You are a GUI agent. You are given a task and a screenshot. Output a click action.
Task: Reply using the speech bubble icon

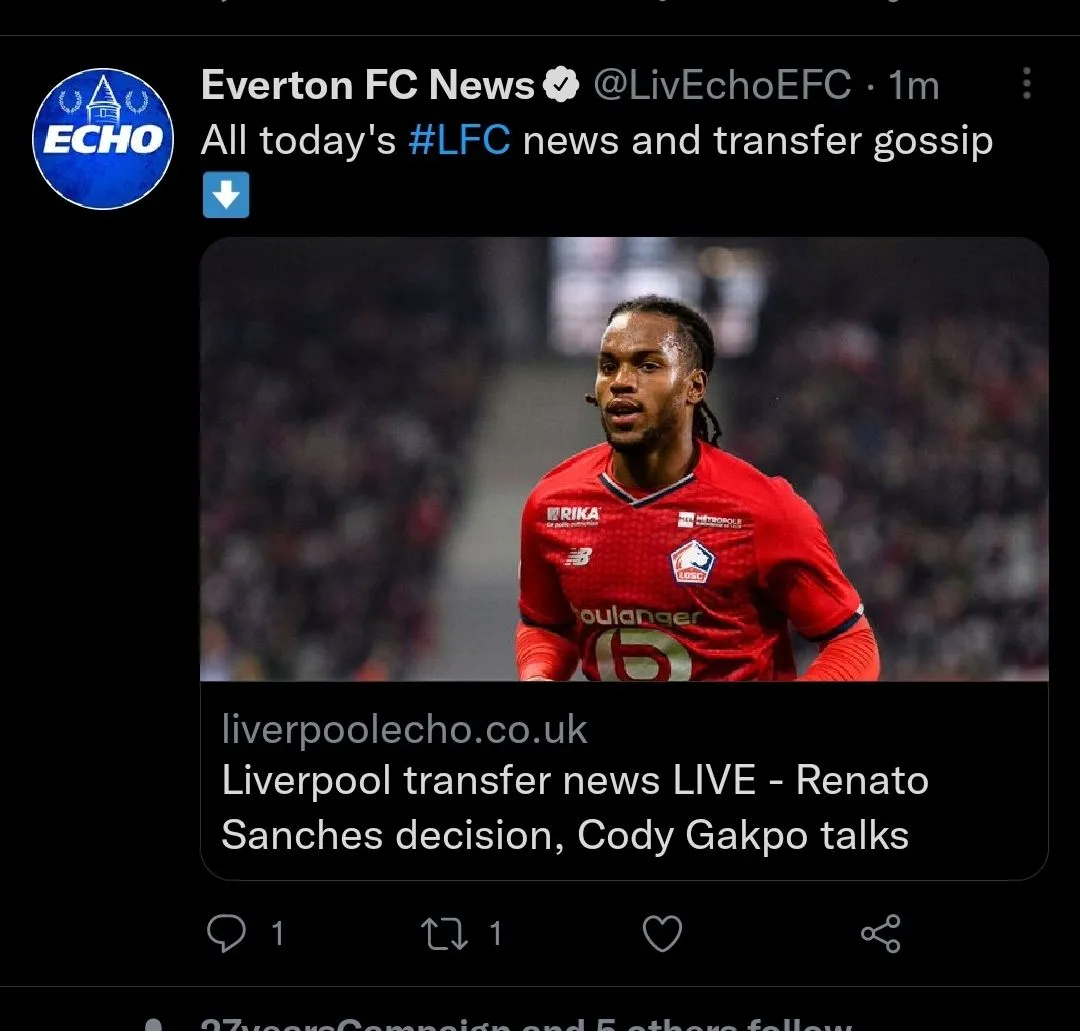(226, 934)
